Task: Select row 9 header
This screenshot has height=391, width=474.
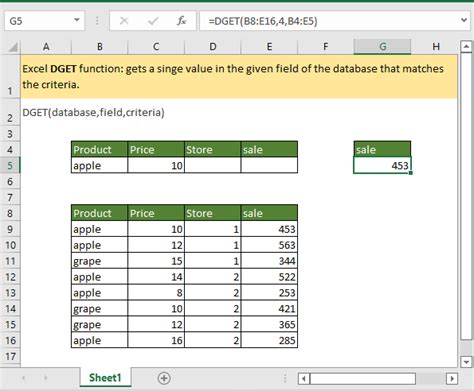Action: coord(10,229)
